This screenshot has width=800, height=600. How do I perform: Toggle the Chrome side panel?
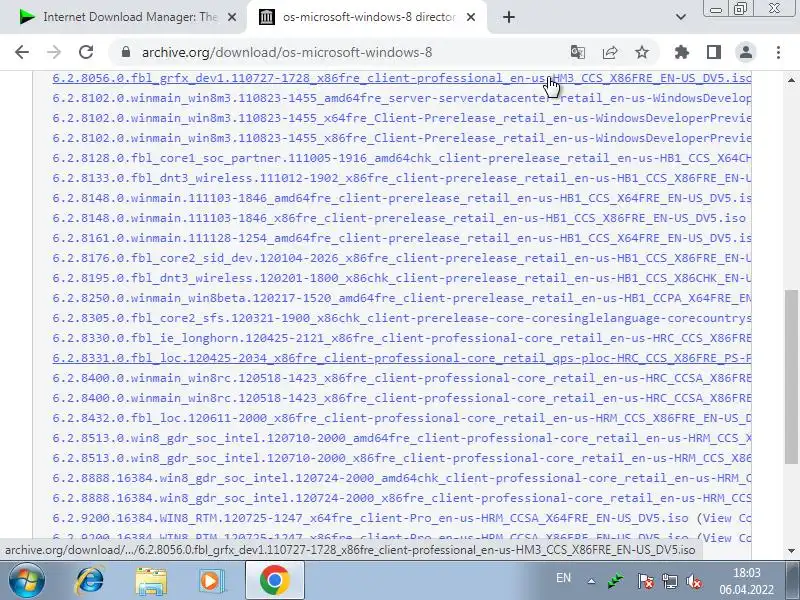[713, 52]
